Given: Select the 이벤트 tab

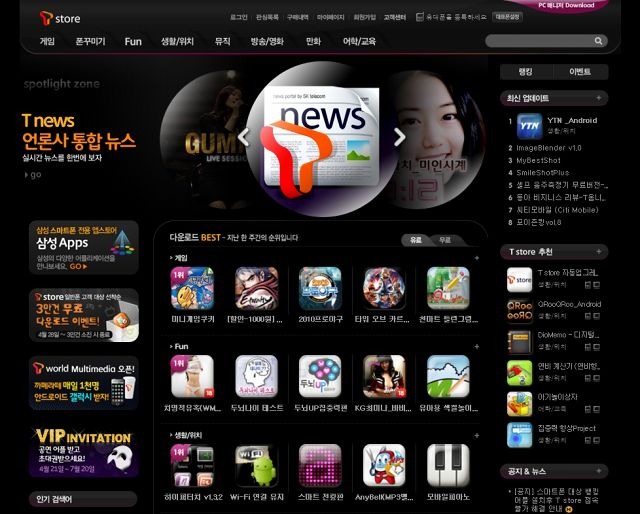Looking at the screenshot, I should tap(580, 72).
